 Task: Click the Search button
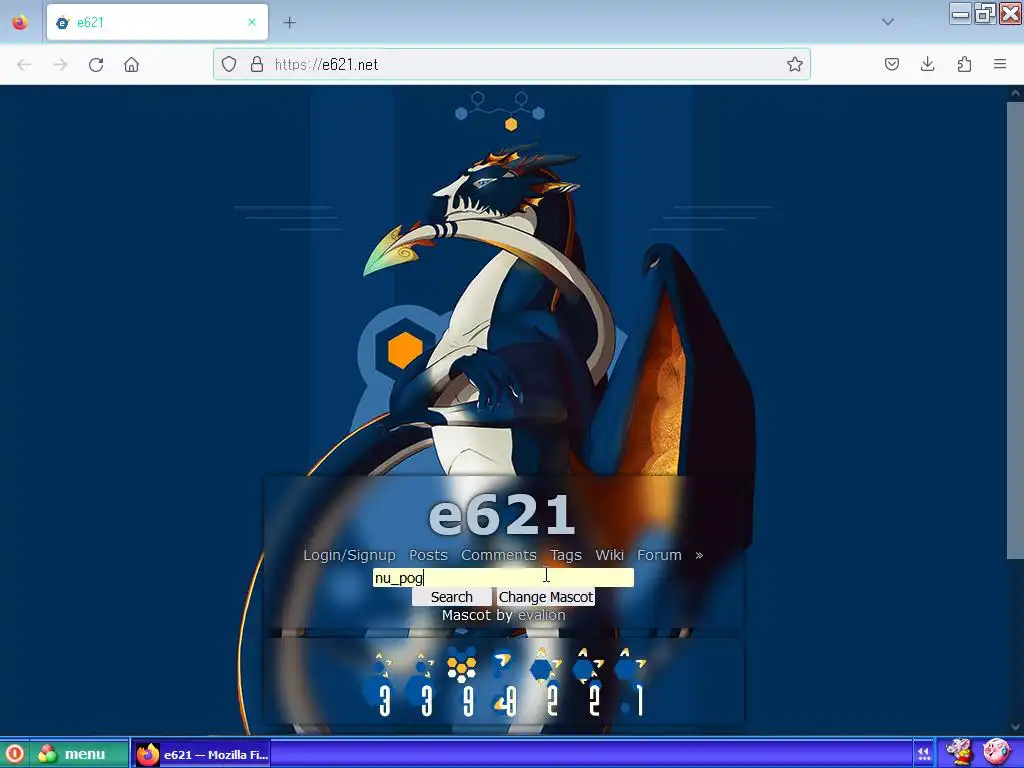pos(451,597)
